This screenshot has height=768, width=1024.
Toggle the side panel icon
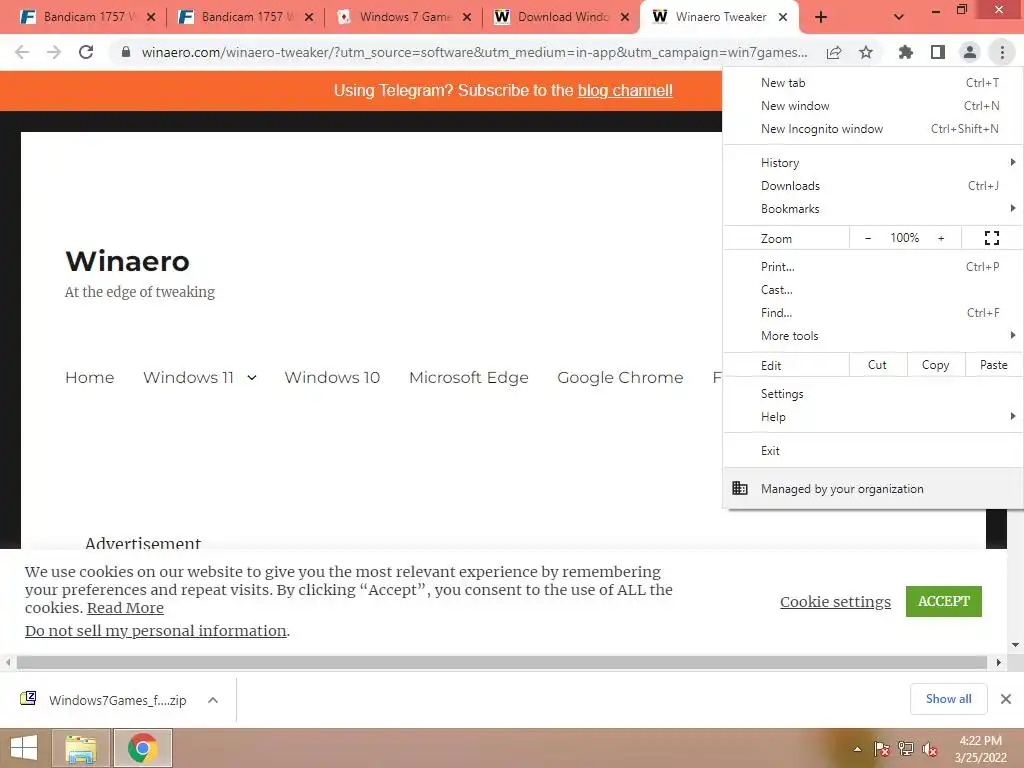[938, 52]
